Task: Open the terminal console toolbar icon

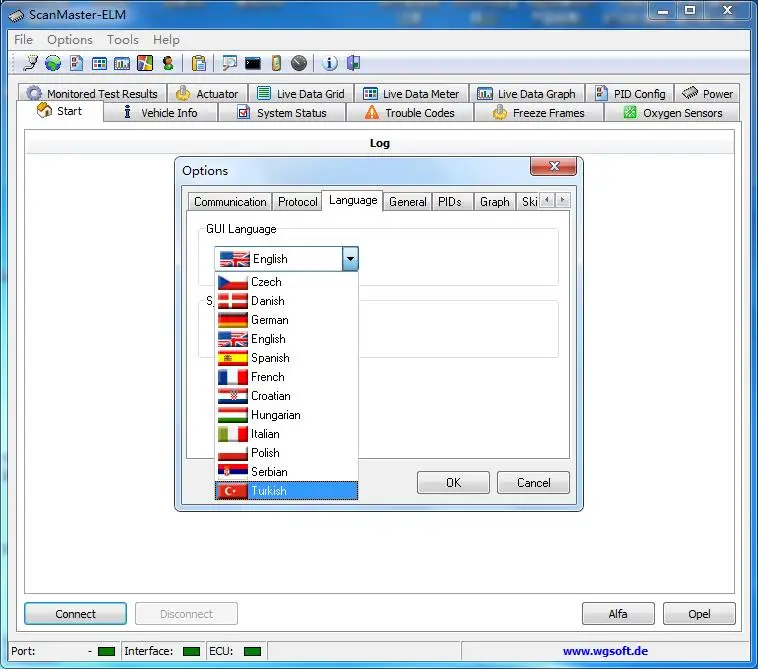Action: coord(253,63)
